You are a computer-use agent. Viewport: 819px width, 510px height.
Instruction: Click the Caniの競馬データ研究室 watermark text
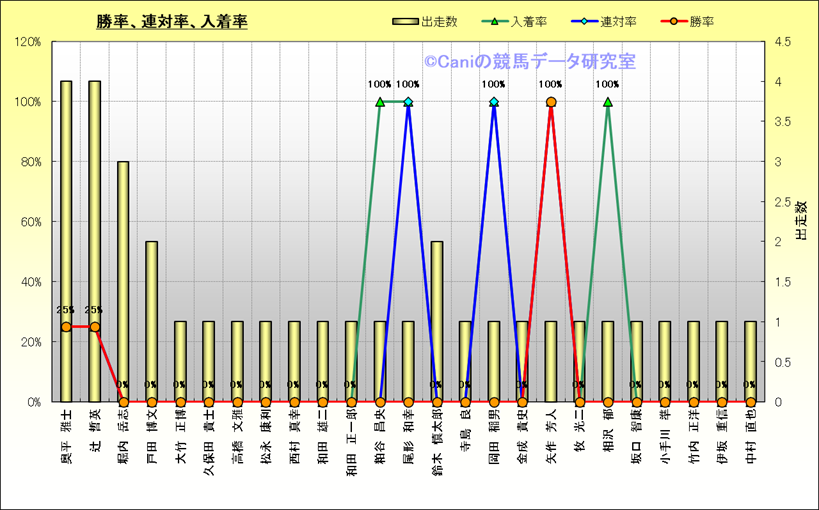click(x=529, y=62)
